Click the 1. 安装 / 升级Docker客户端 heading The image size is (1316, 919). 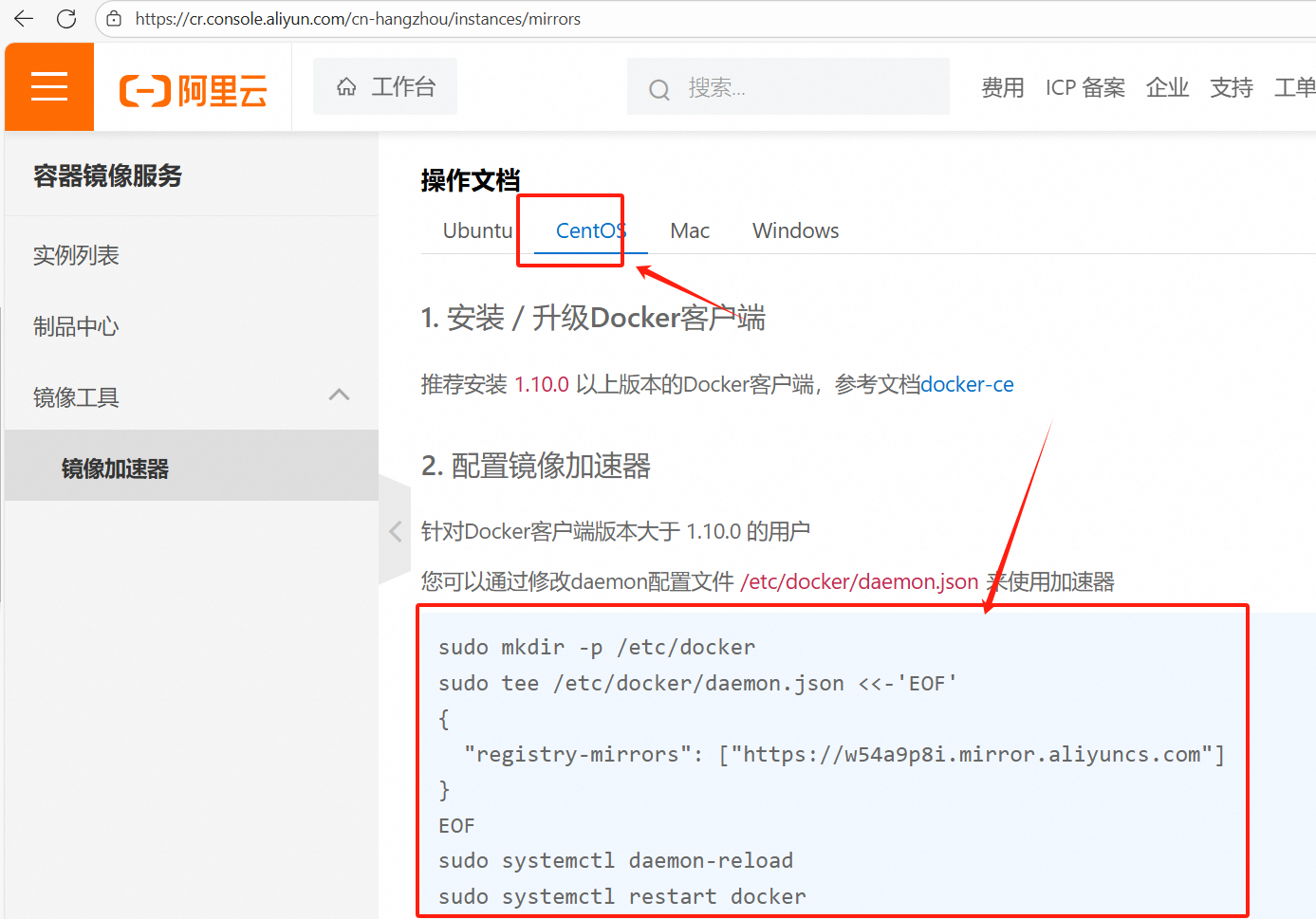click(x=593, y=318)
